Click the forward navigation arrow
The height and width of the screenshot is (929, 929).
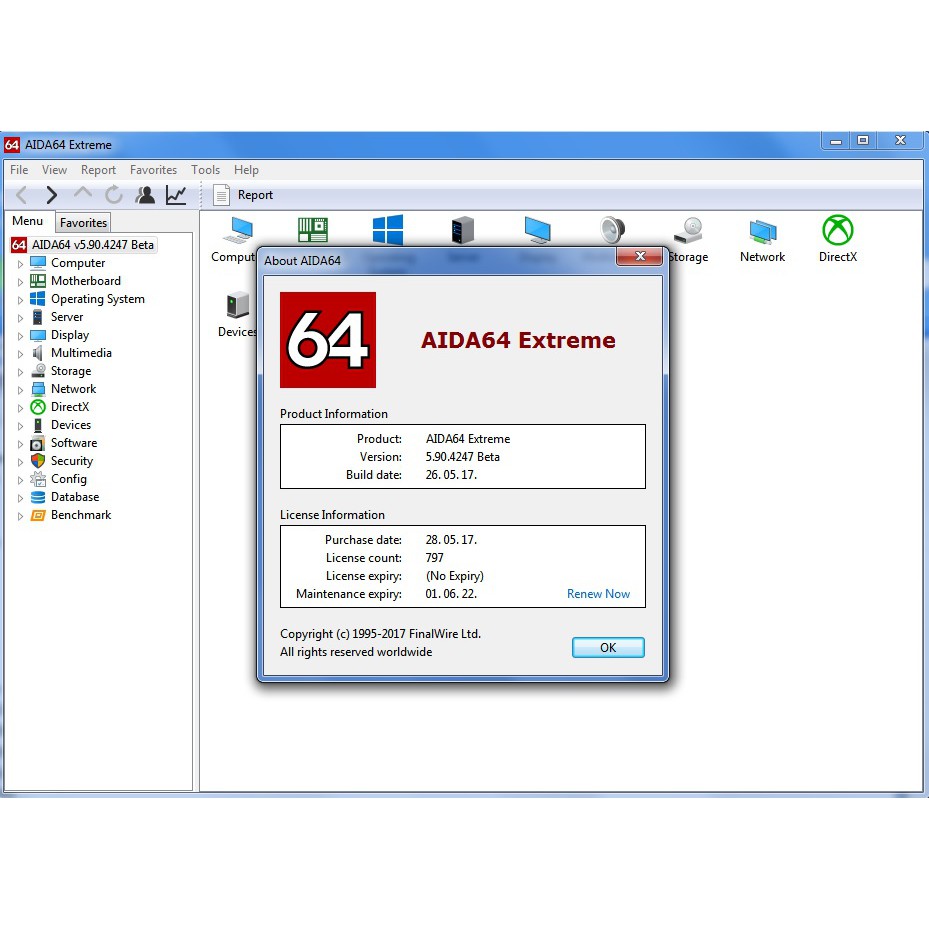pos(52,194)
